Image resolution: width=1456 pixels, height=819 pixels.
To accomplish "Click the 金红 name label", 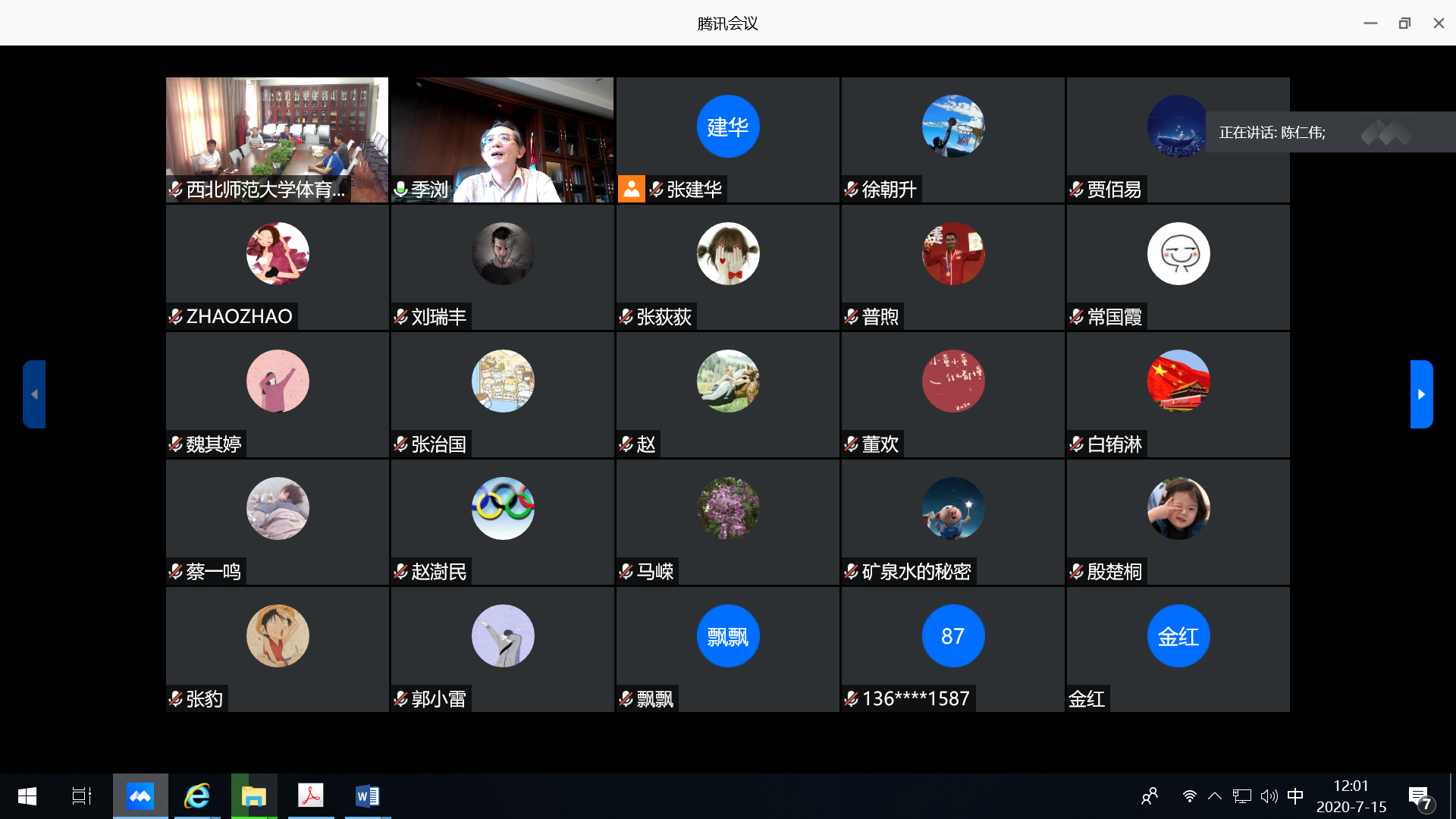I will (x=1087, y=698).
